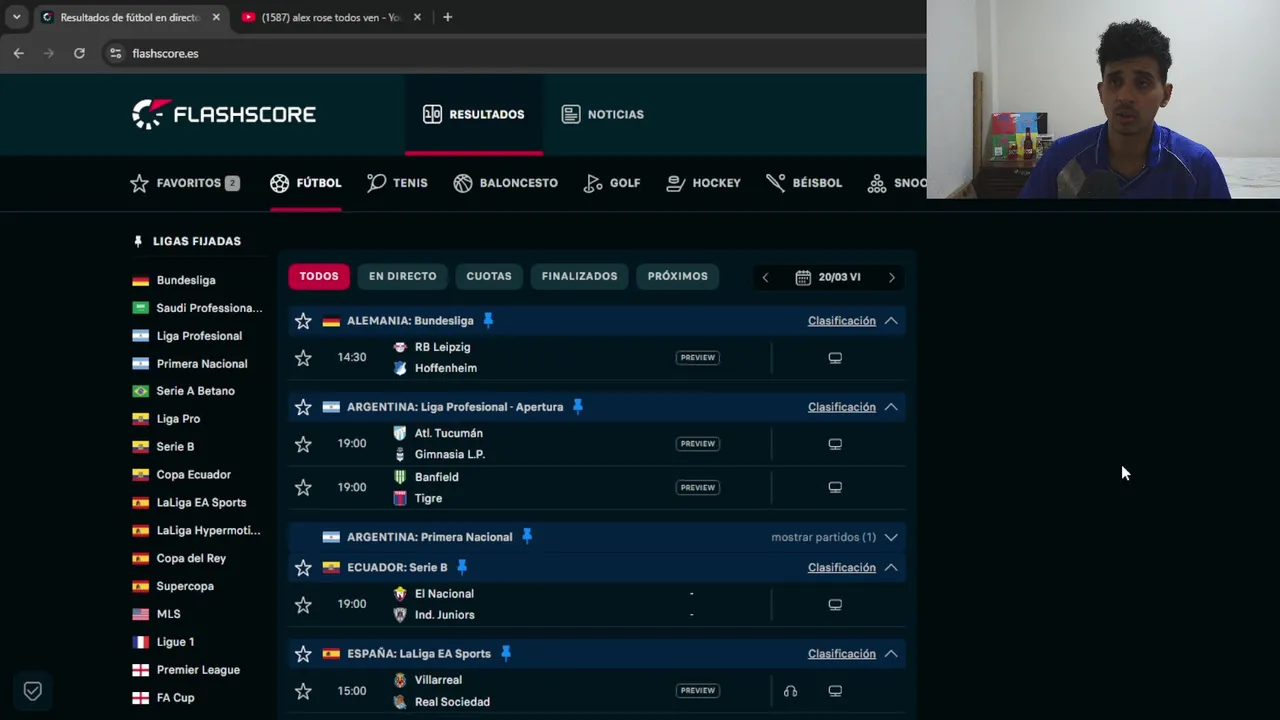Viewport: 1280px width, 720px height.
Task: Star the RB Leipzig vs Hoffenheim match
Action: [x=303, y=358]
